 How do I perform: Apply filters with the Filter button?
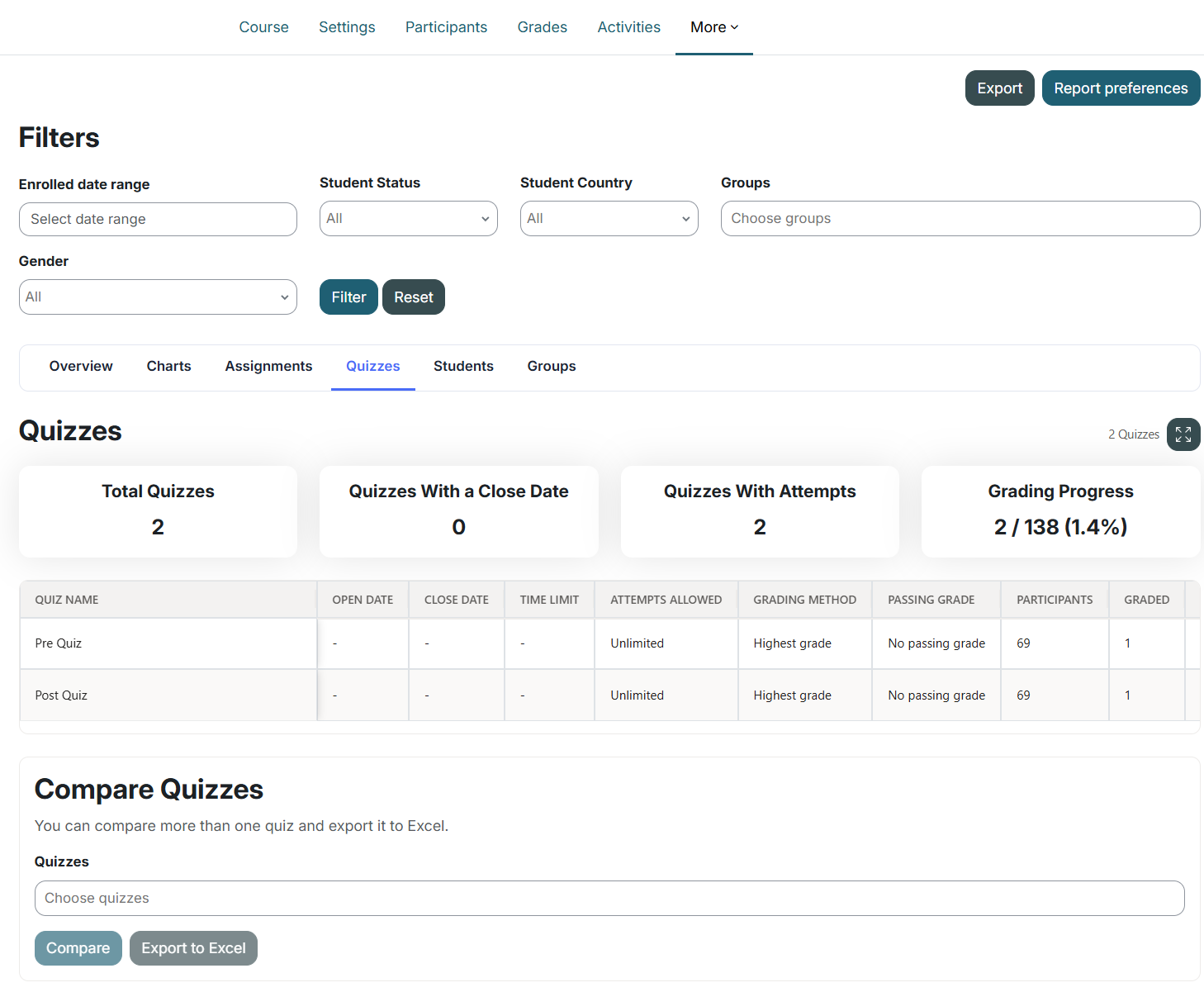coord(348,297)
